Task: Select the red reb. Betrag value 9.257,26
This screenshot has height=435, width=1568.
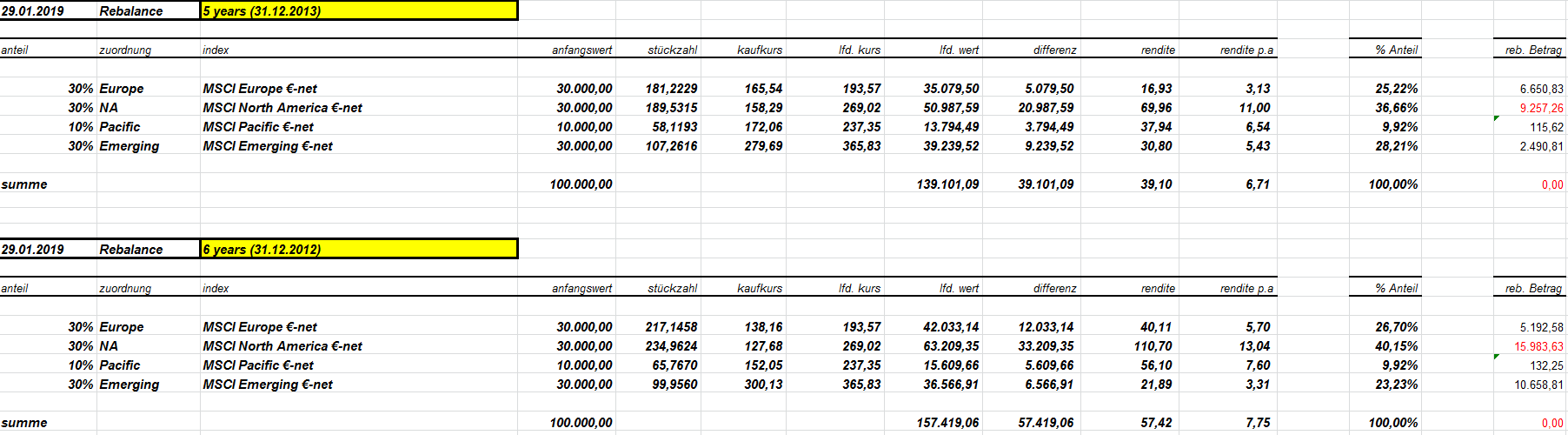Action: click(x=1541, y=108)
